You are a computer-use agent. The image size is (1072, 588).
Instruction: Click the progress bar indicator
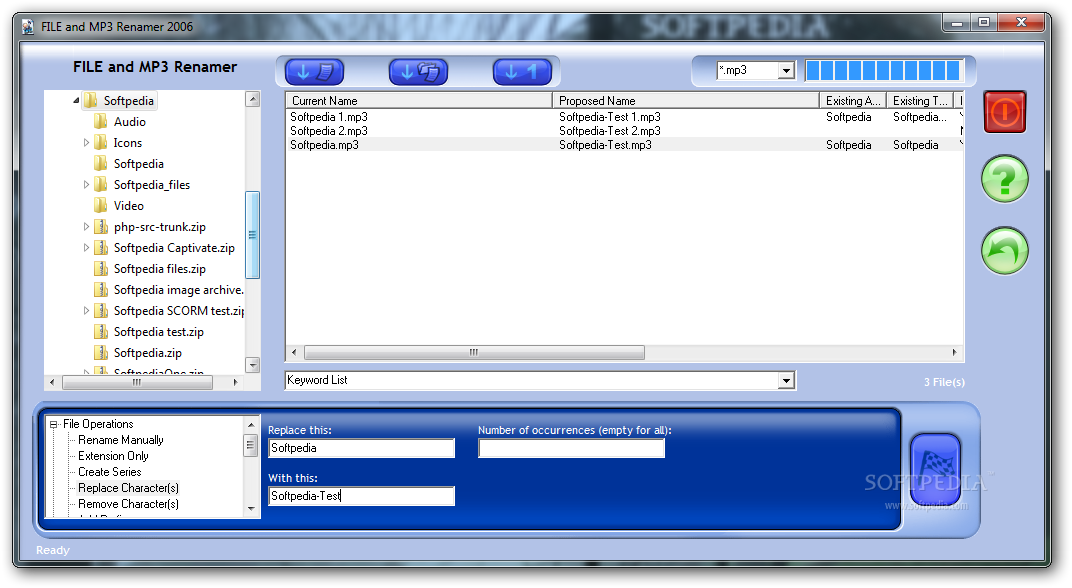884,70
